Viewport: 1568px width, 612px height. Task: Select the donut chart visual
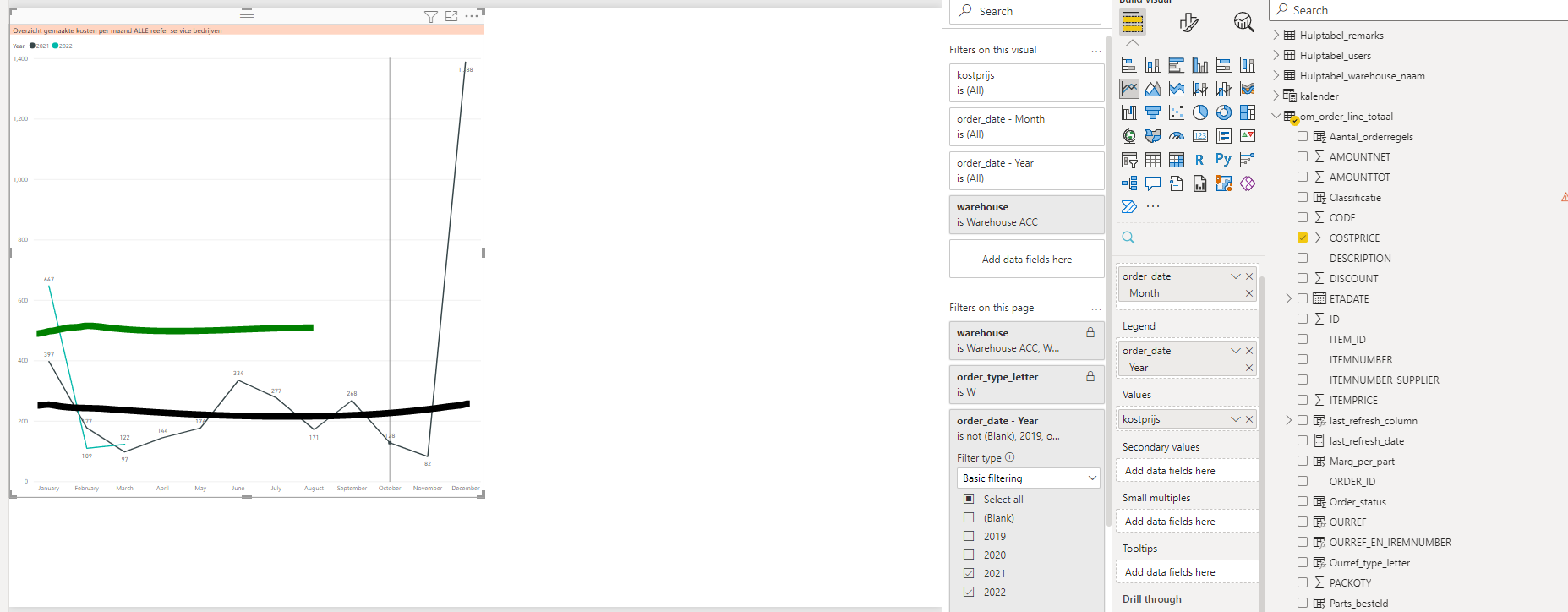click(x=1223, y=112)
